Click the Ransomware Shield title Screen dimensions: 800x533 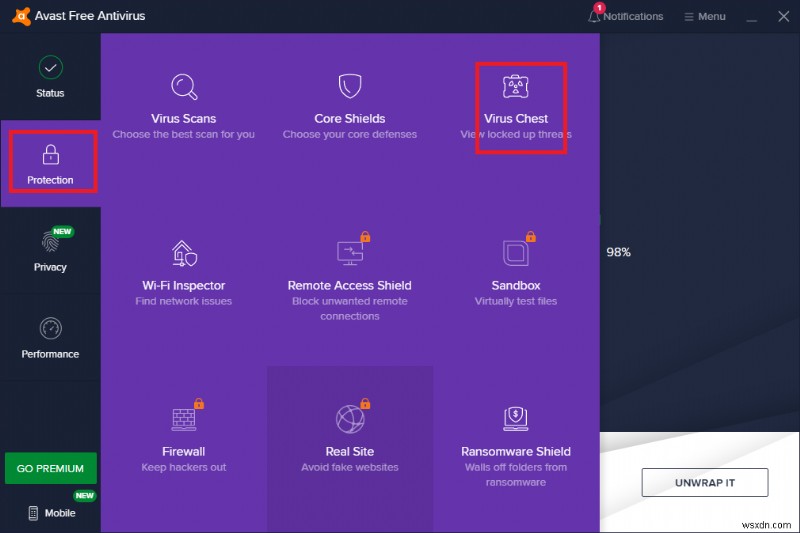tap(516, 451)
